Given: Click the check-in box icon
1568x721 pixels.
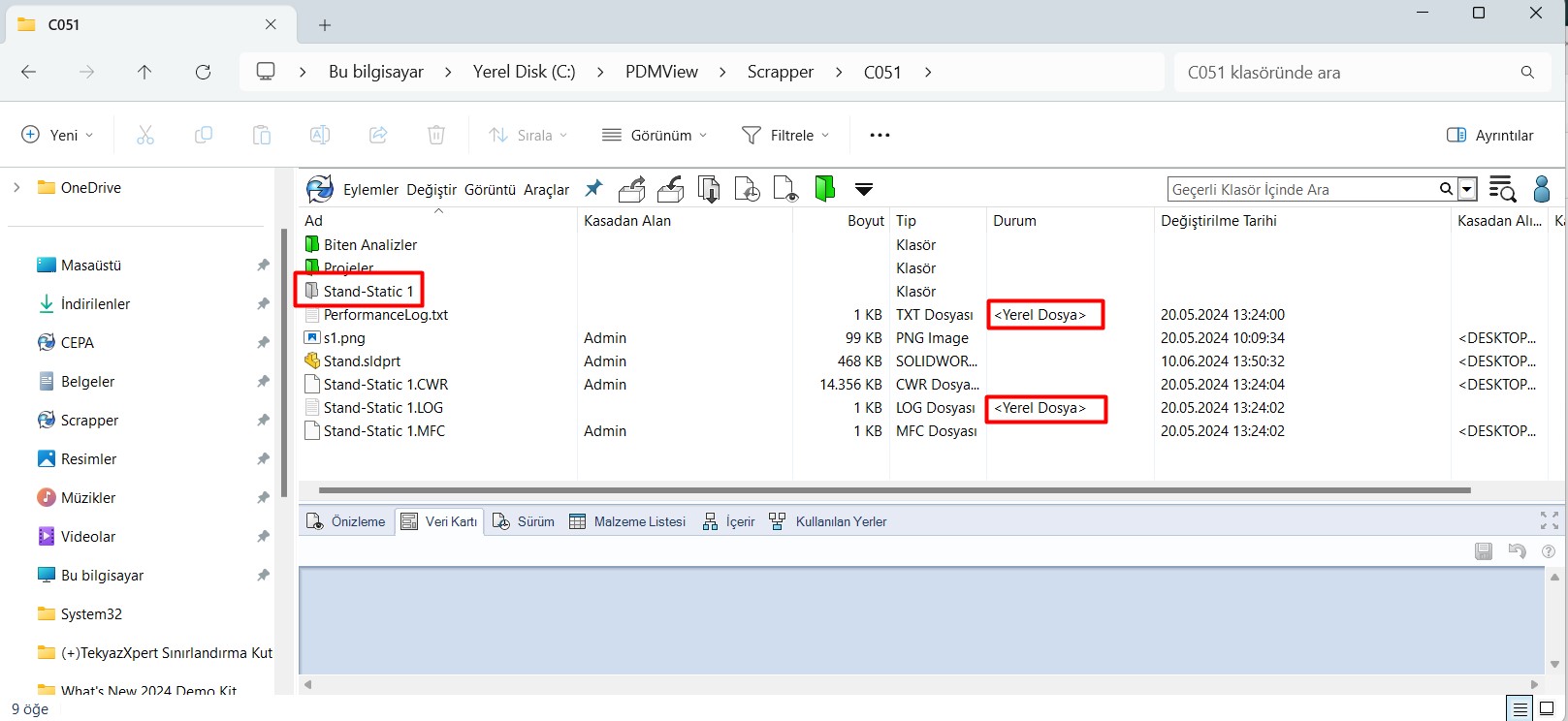Looking at the screenshot, I should pos(670,189).
